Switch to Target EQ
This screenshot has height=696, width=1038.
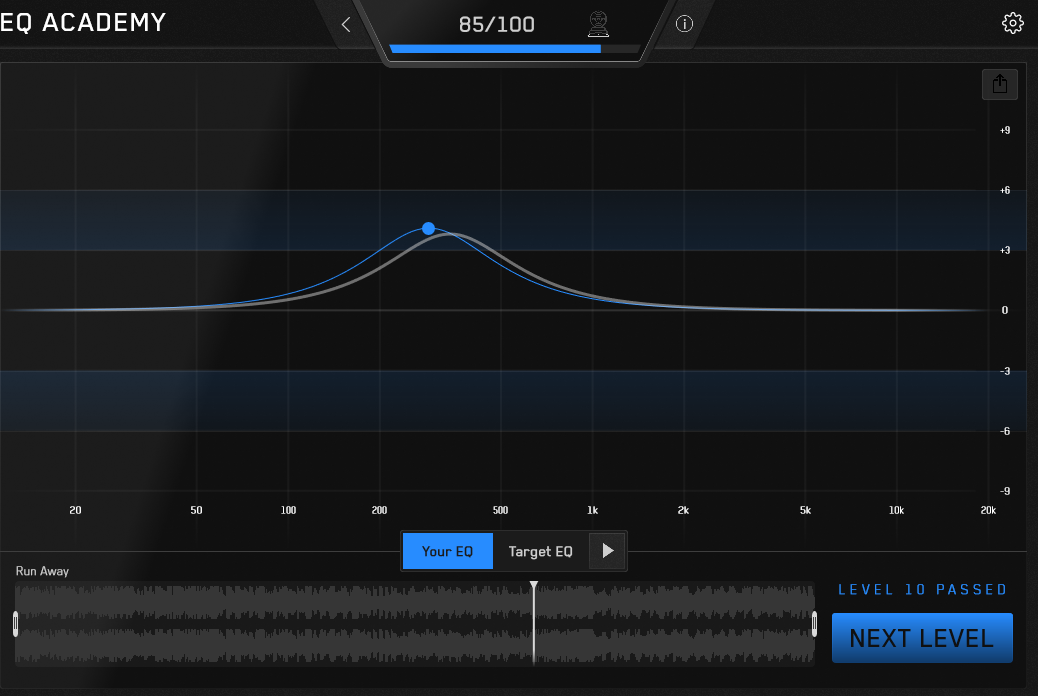tap(540, 551)
